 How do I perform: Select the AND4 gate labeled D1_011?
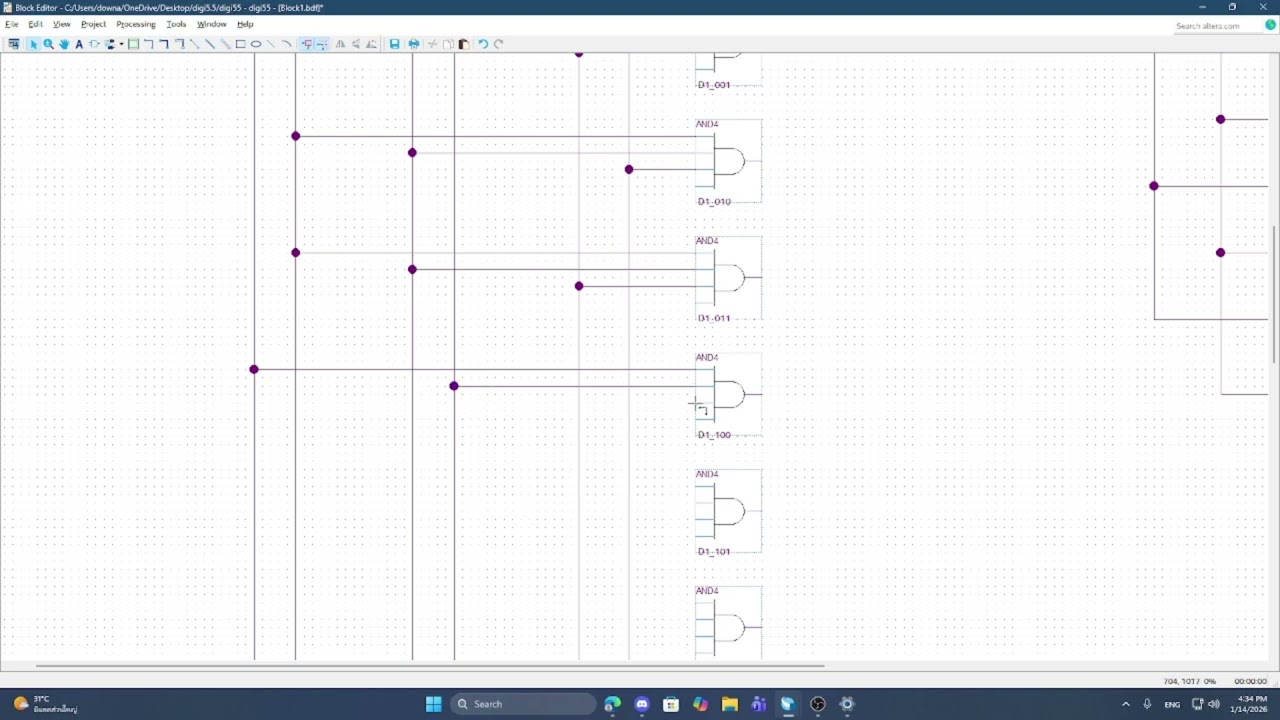(x=729, y=278)
